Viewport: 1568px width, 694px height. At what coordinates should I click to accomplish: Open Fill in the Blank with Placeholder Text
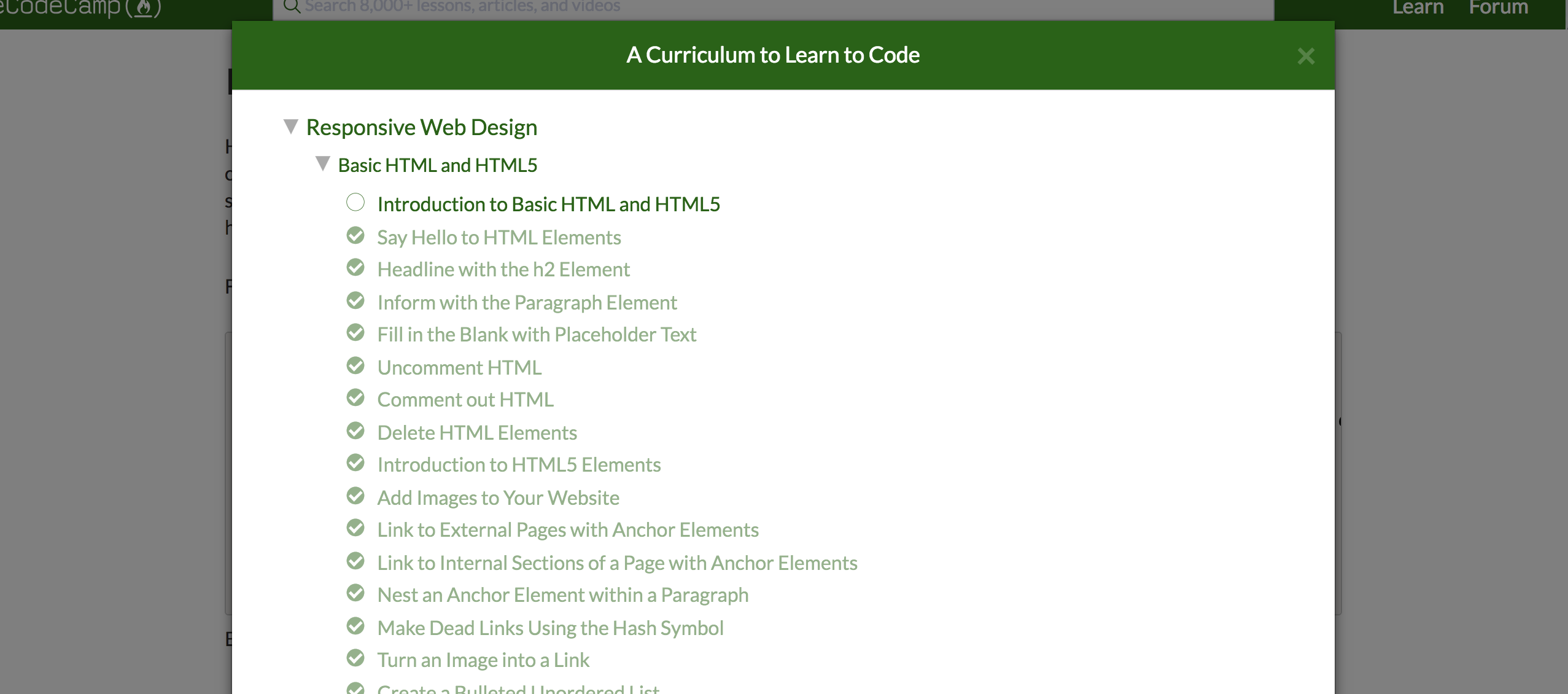537,334
